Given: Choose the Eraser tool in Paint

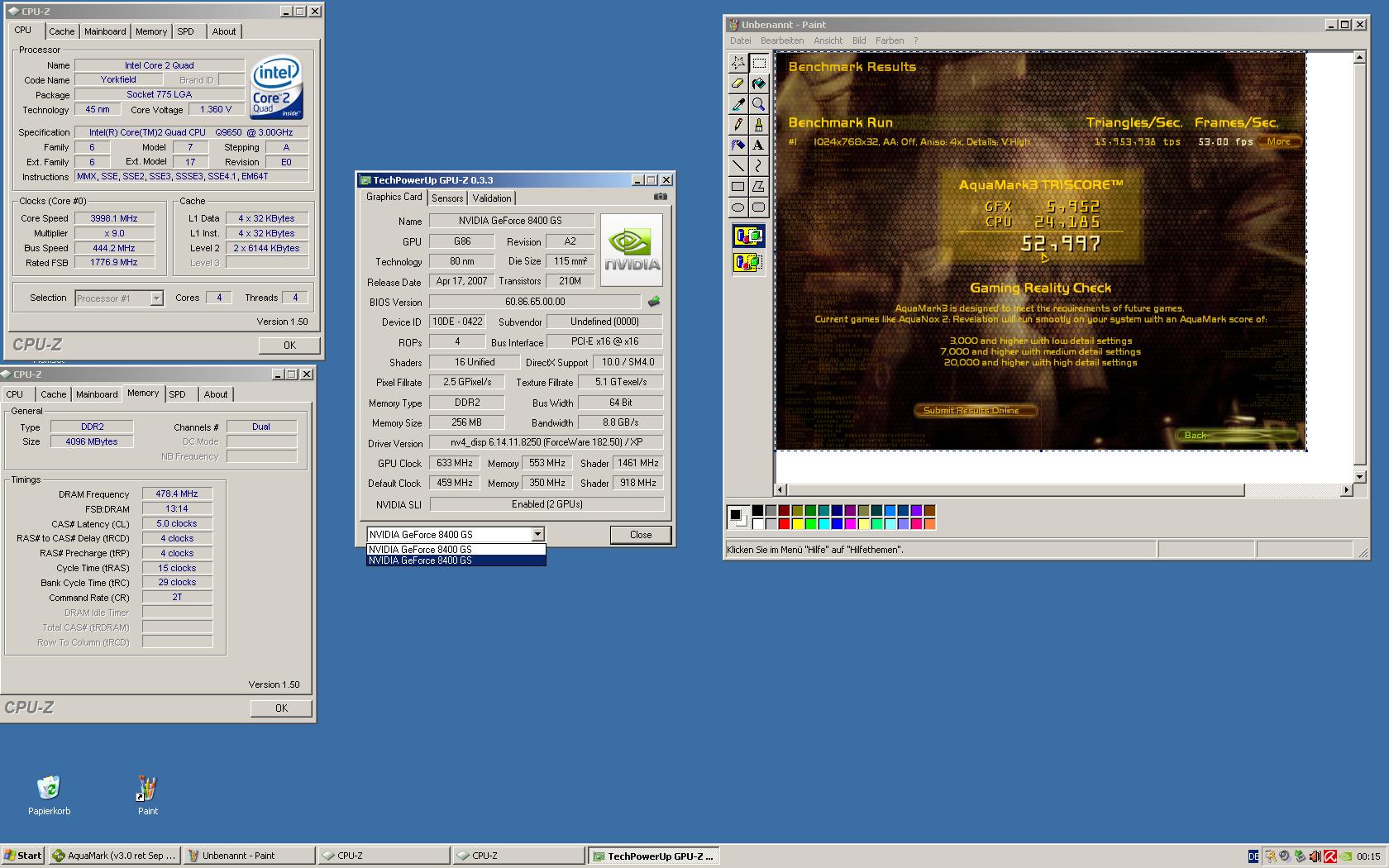Looking at the screenshot, I should pyautogui.click(x=737, y=83).
